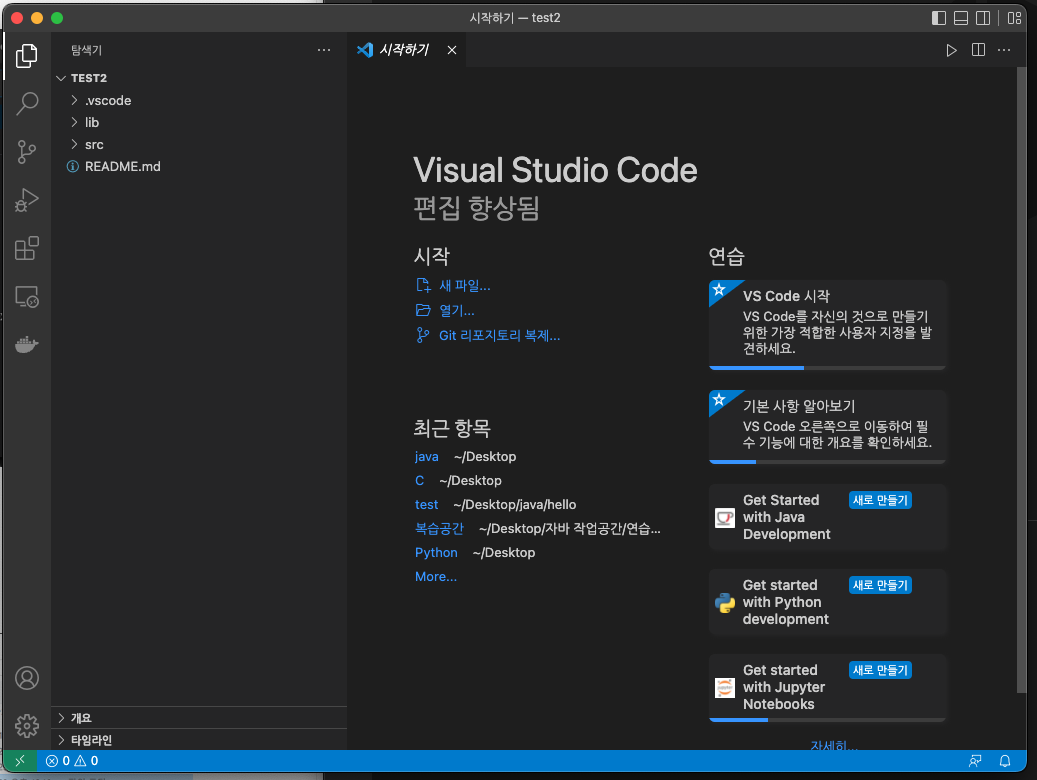Click 새로 만들기 badge on Java card
The width and height of the screenshot is (1037, 780).
(880, 500)
